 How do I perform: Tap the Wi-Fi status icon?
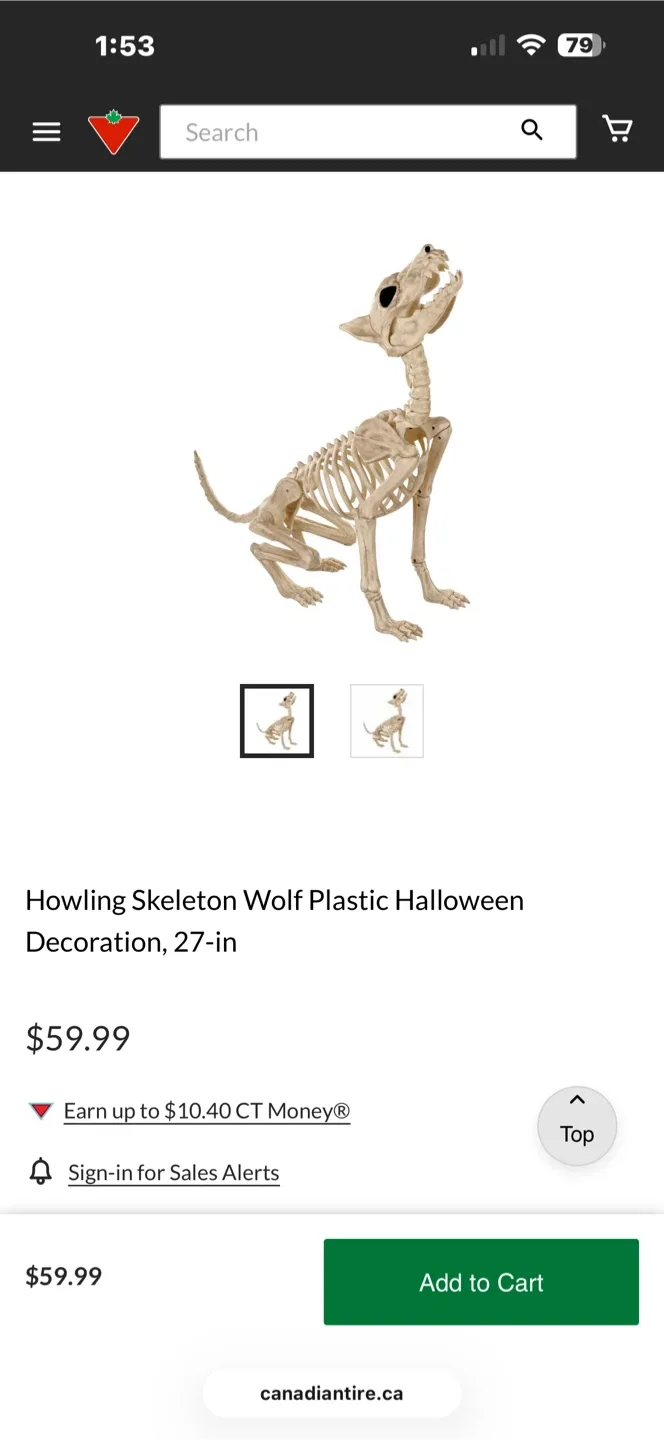(x=531, y=45)
